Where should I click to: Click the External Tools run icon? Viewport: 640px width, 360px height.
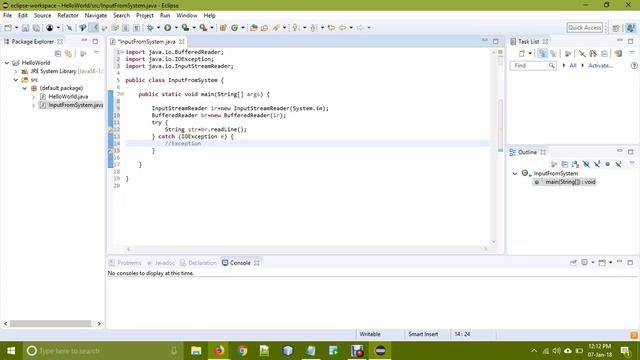click(x=203, y=28)
